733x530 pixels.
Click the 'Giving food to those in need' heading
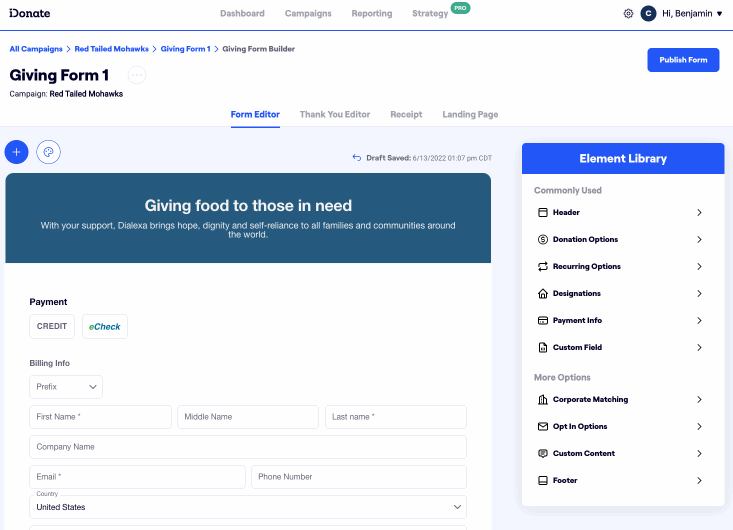(x=248, y=206)
